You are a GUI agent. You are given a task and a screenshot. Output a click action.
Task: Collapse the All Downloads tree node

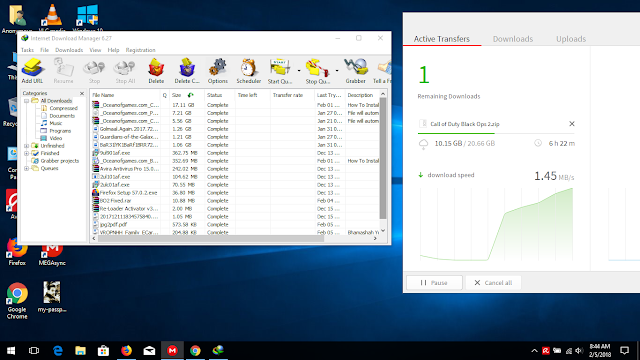coord(27,101)
